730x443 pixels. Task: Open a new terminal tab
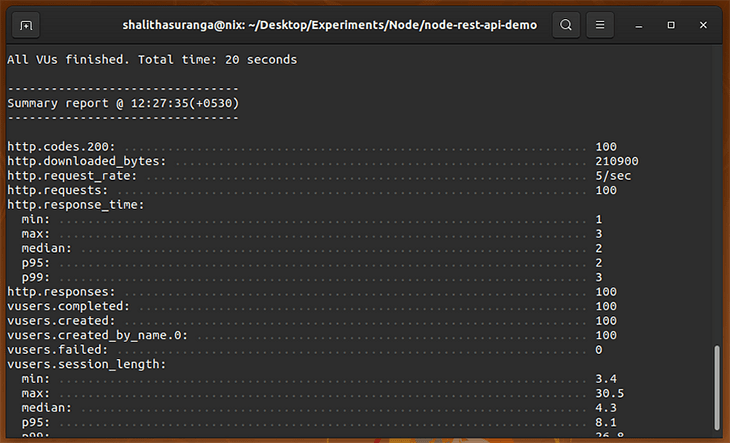point(26,25)
